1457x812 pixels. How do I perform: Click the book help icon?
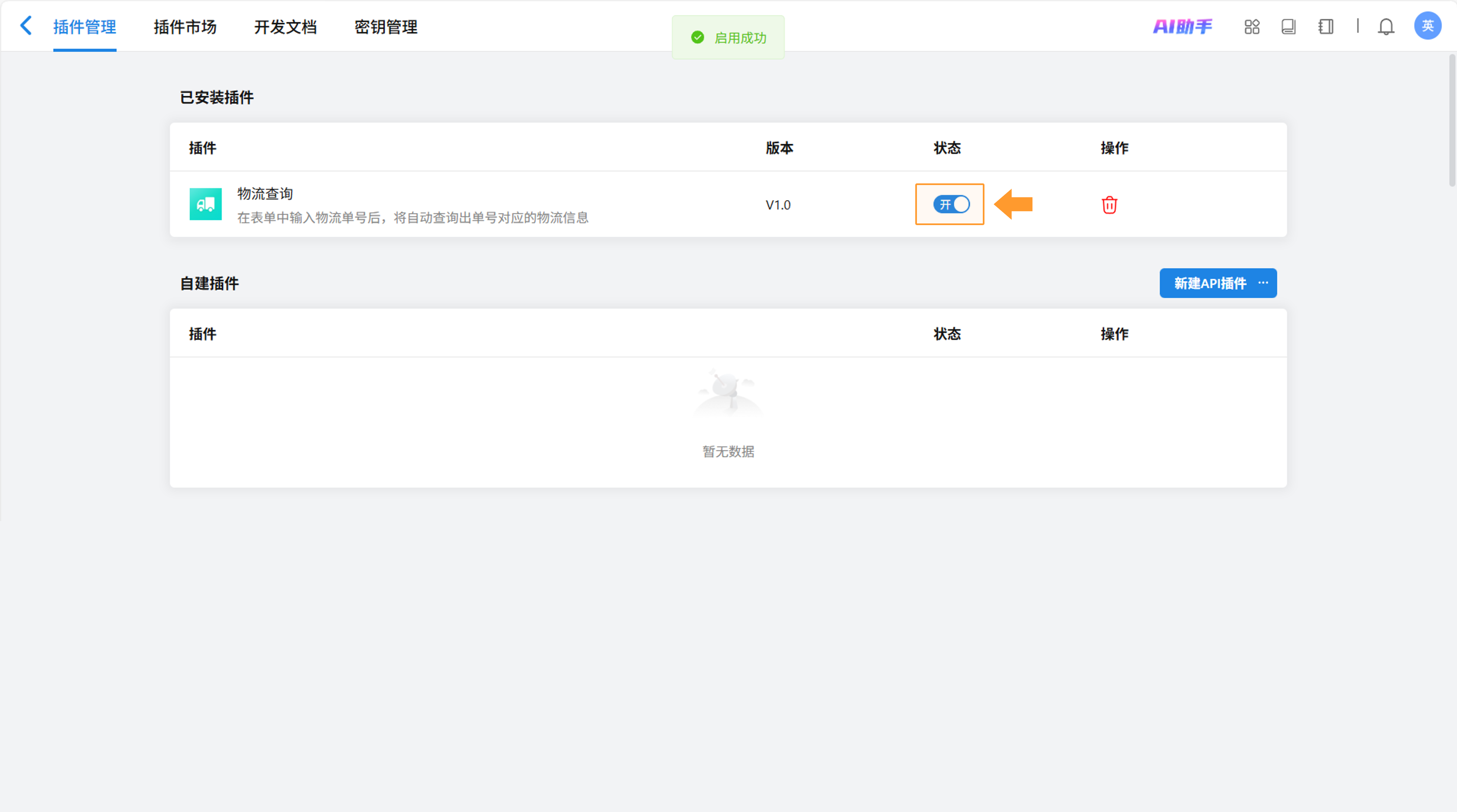(1288, 26)
